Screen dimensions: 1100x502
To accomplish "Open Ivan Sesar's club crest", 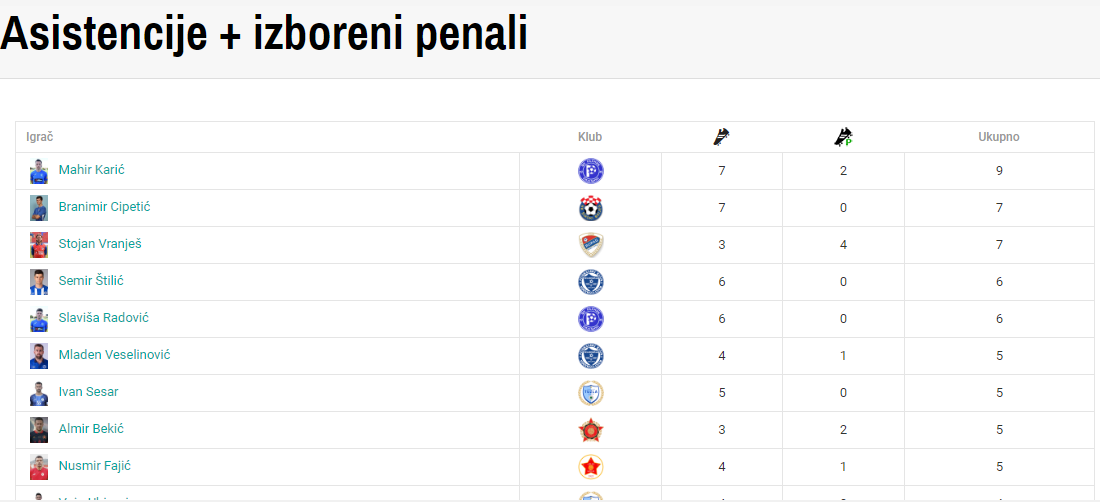I will pos(590,393).
